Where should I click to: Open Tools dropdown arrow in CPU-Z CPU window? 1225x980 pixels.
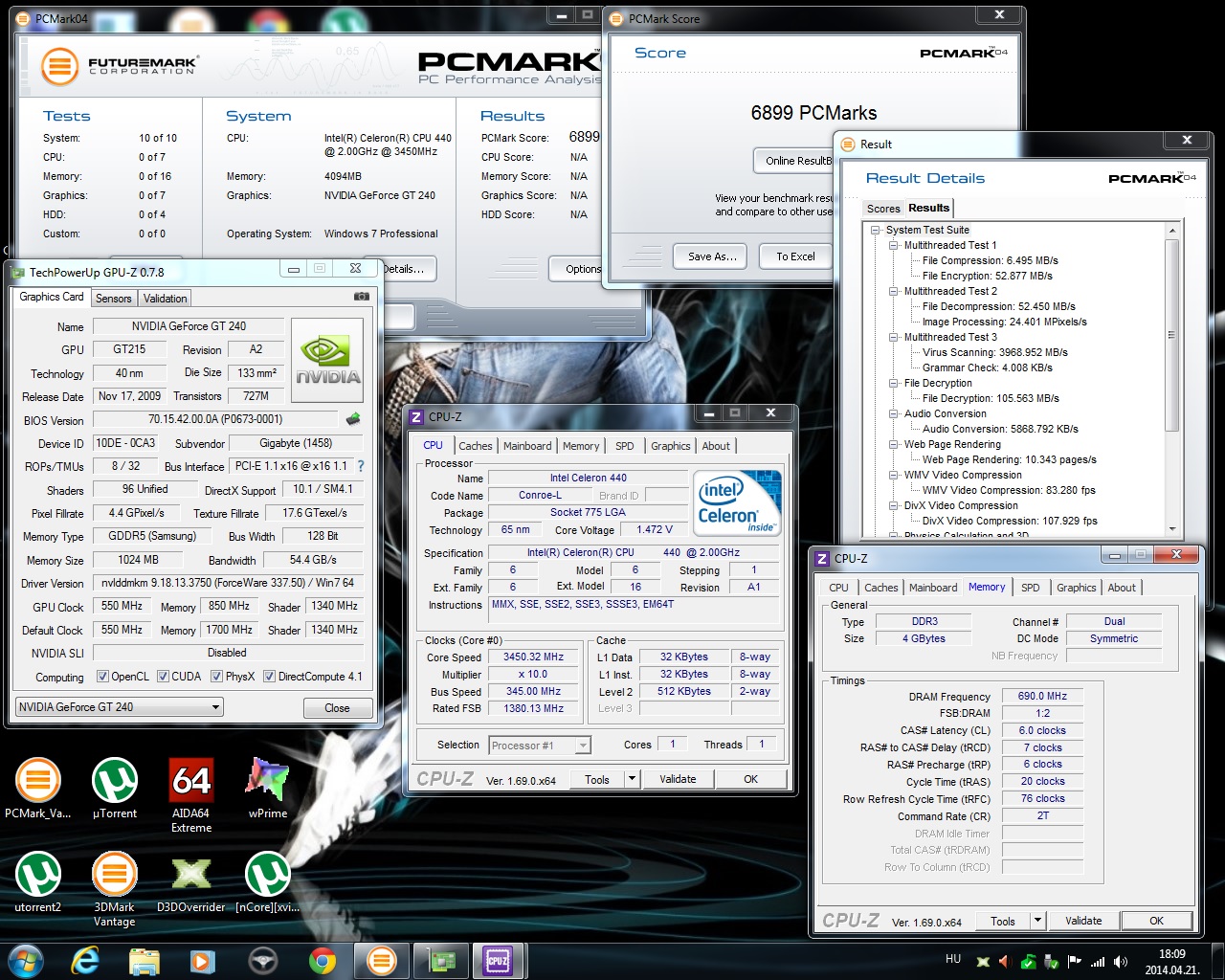(x=632, y=779)
